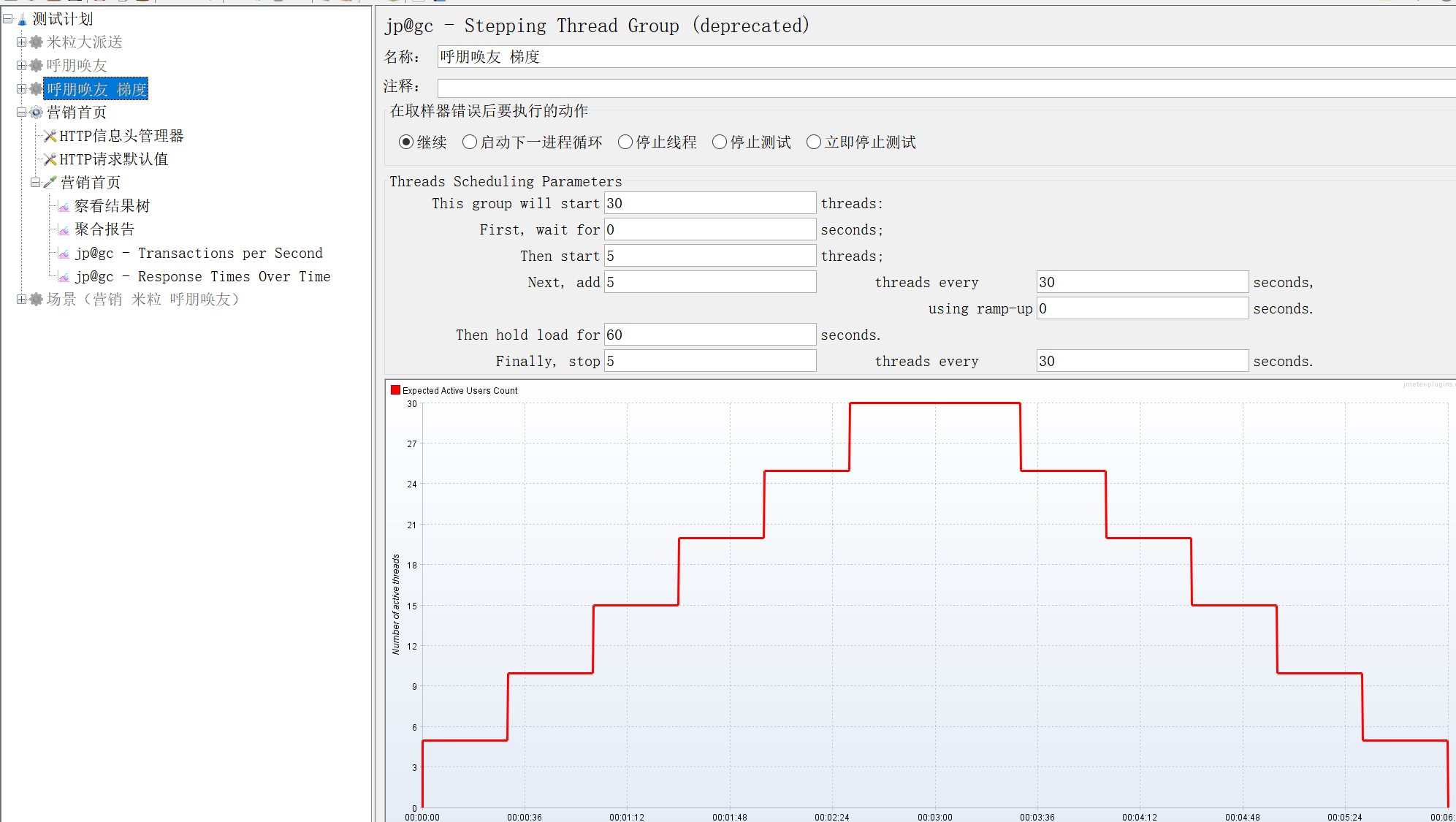Collapse the 测试计划 root node
The height and width of the screenshot is (822, 1456).
[8, 19]
